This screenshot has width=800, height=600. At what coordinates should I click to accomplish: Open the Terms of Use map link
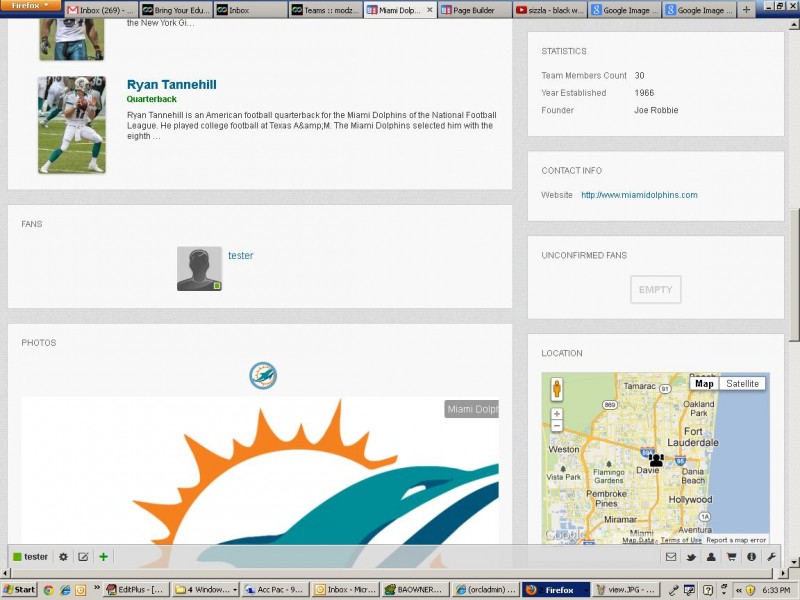pos(681,540)
